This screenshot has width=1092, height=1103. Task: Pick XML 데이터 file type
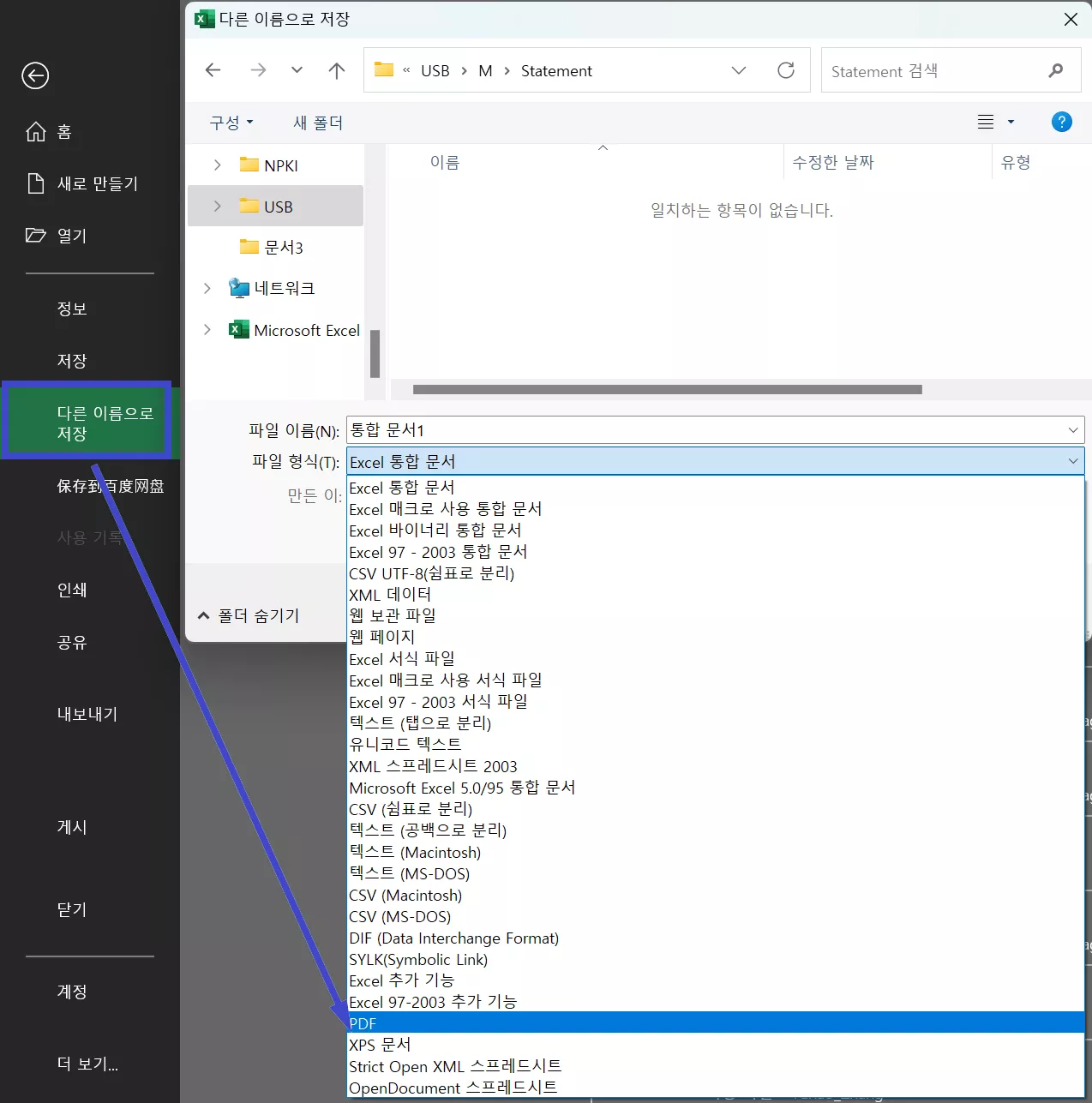tap(716, 594)
